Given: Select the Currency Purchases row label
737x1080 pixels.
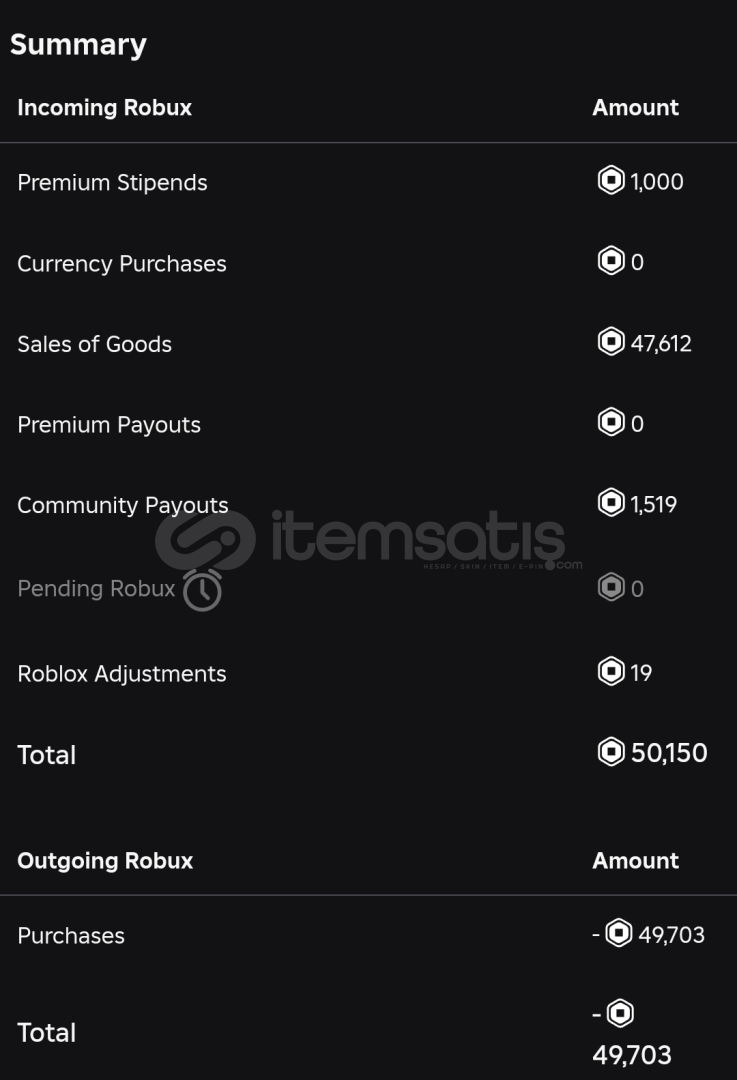Looking at the screenshot, I should tap(122, 264).
